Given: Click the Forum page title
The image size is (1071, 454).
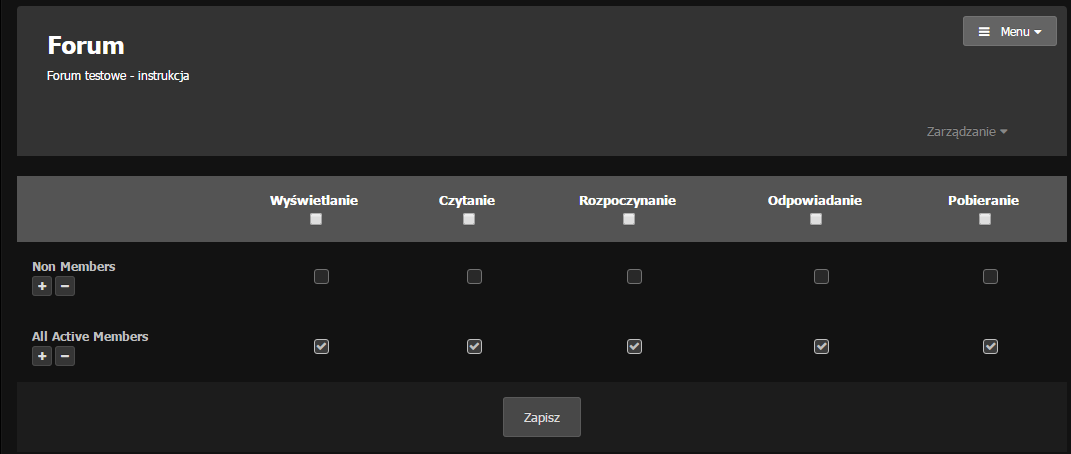Looking at the screenshot, I should click(x=86, y=45).
